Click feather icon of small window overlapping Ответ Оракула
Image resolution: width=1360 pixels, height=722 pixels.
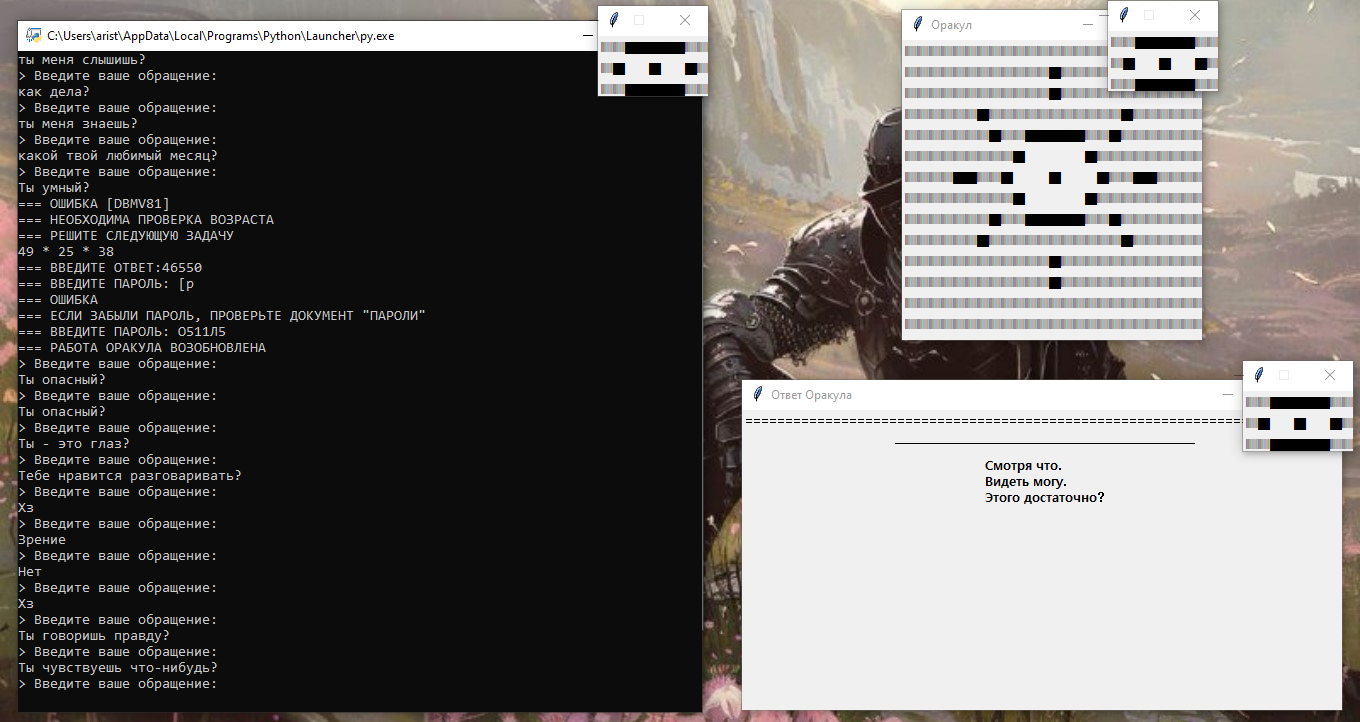pyautogui.click(x=1259, y=375)
